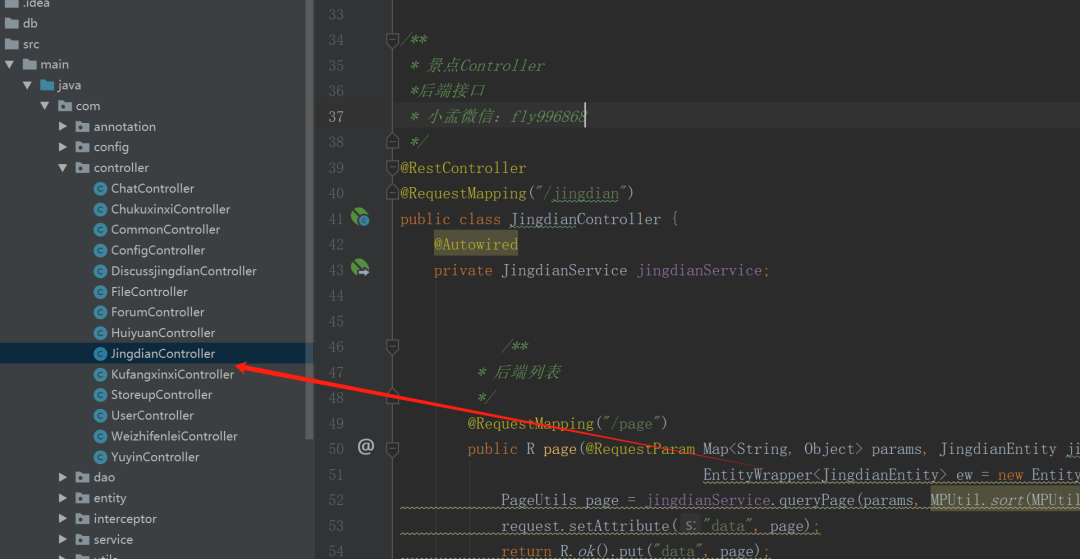Click the dao package icon
Viewport: 1080px width, 559px height.
coord(83,477)
